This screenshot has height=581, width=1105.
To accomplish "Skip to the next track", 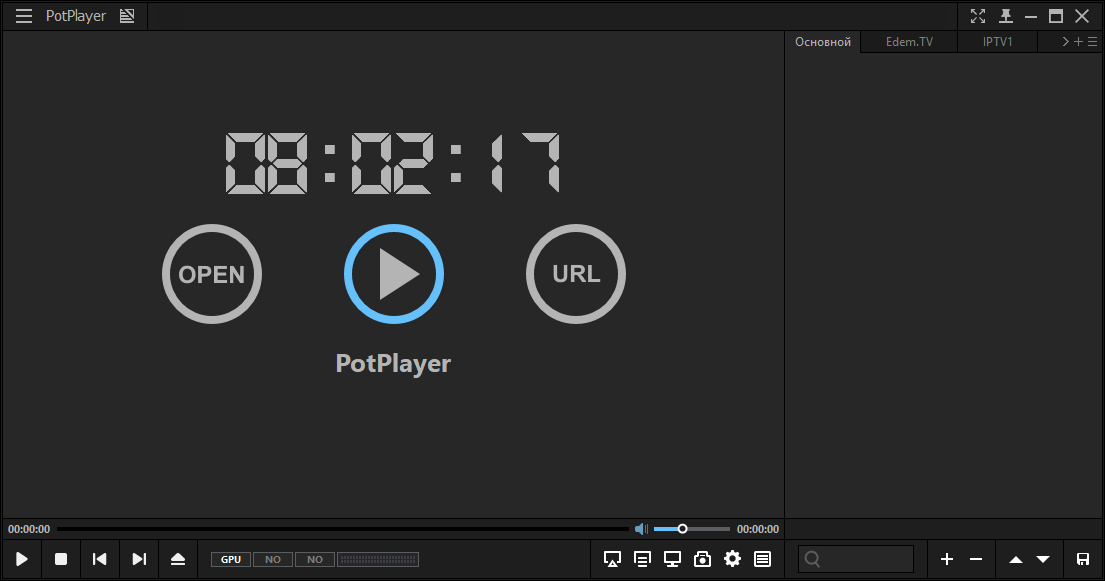I will 140,559.
